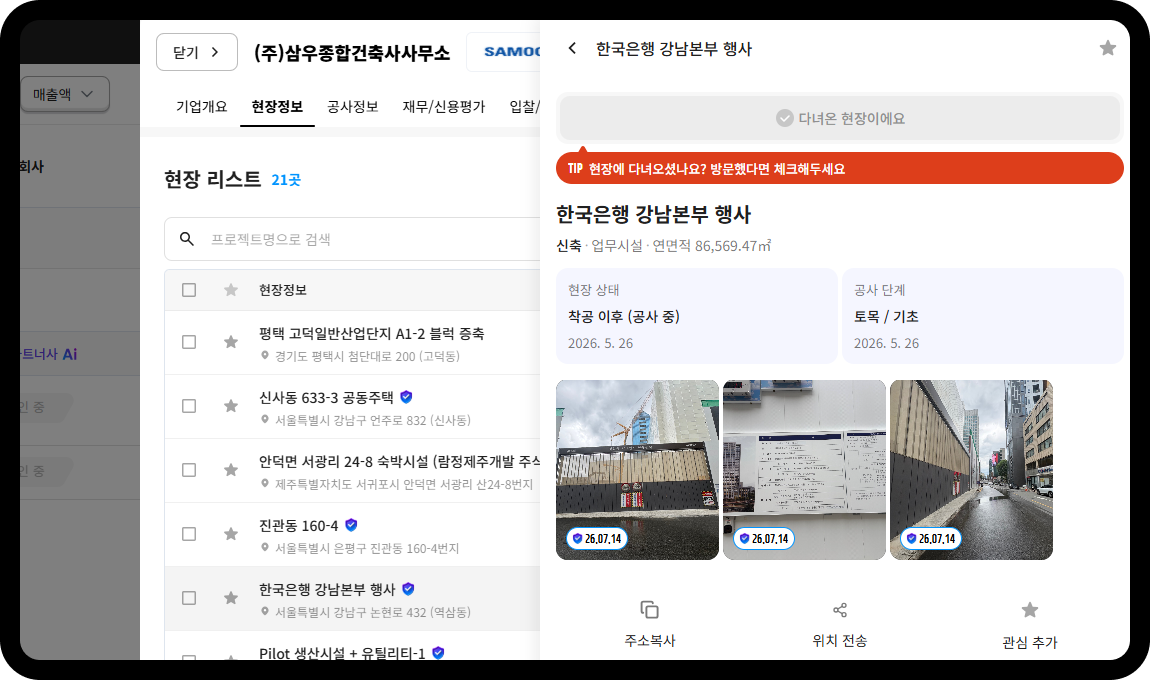Check the 진관동 160-4 checkbox

click(189, 533)
